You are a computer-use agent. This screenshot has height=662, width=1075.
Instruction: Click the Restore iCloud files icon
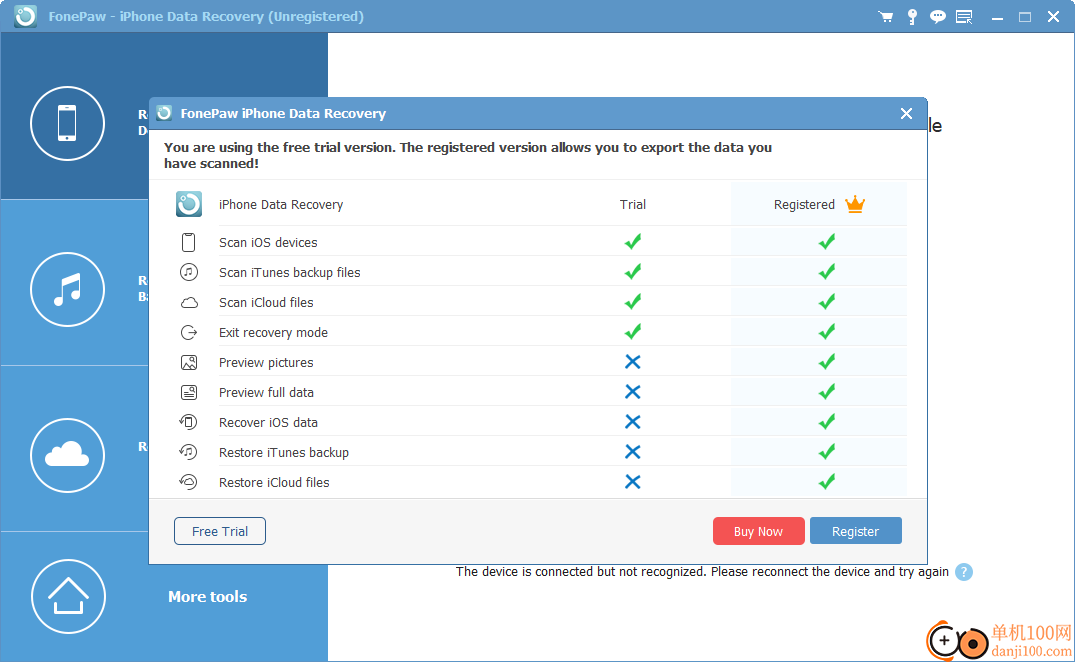coord(189,482)
